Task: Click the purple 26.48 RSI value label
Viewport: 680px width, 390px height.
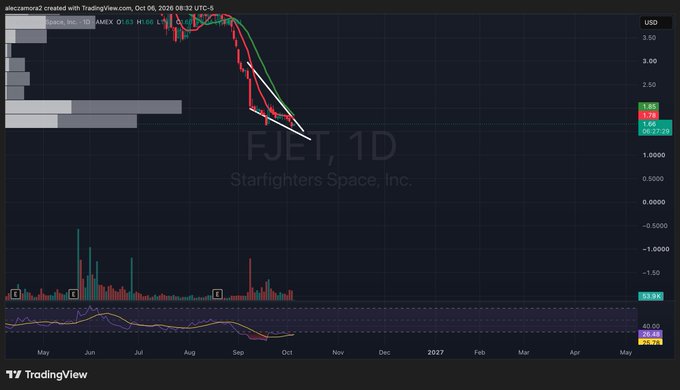Action: pos(650,334)
